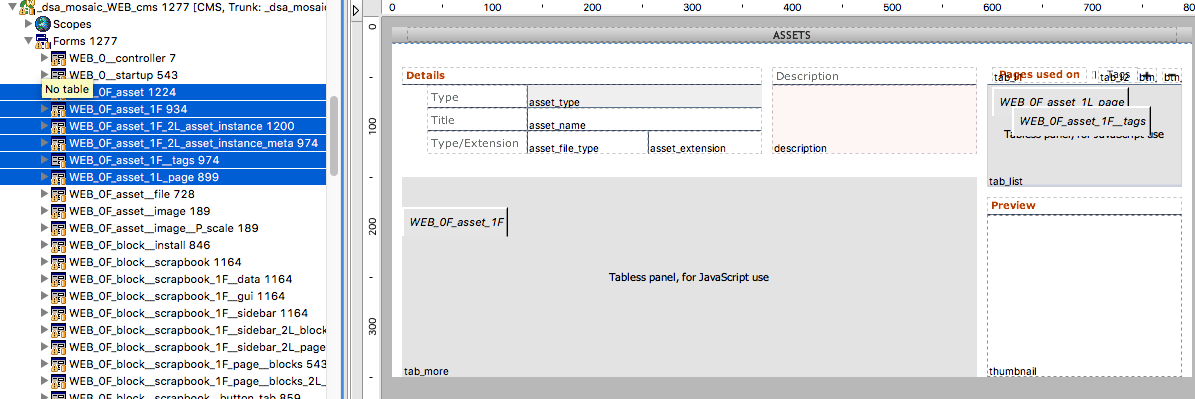Click the WEB_0F_block__scrapbook_1F__gui form icon
Image resolution: width=1195 pixels, height=399 pixels.
58,296
